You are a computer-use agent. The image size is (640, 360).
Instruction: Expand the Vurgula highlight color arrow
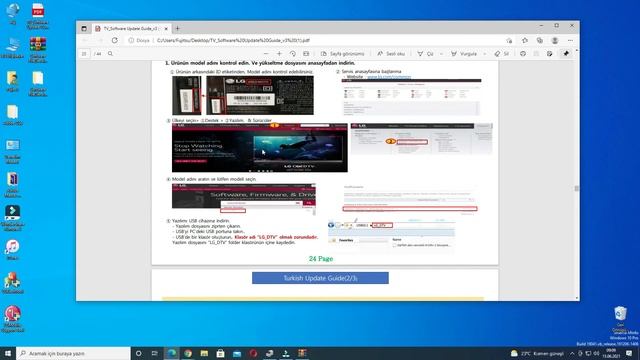[484, 53]
